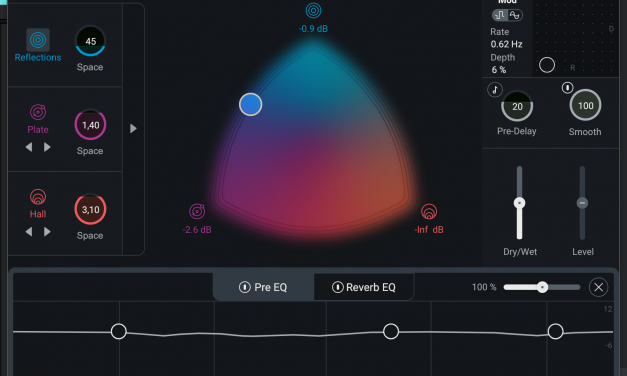Select the middle EQ node
This screenshot has height=376, width=627.
pos(391,332)
